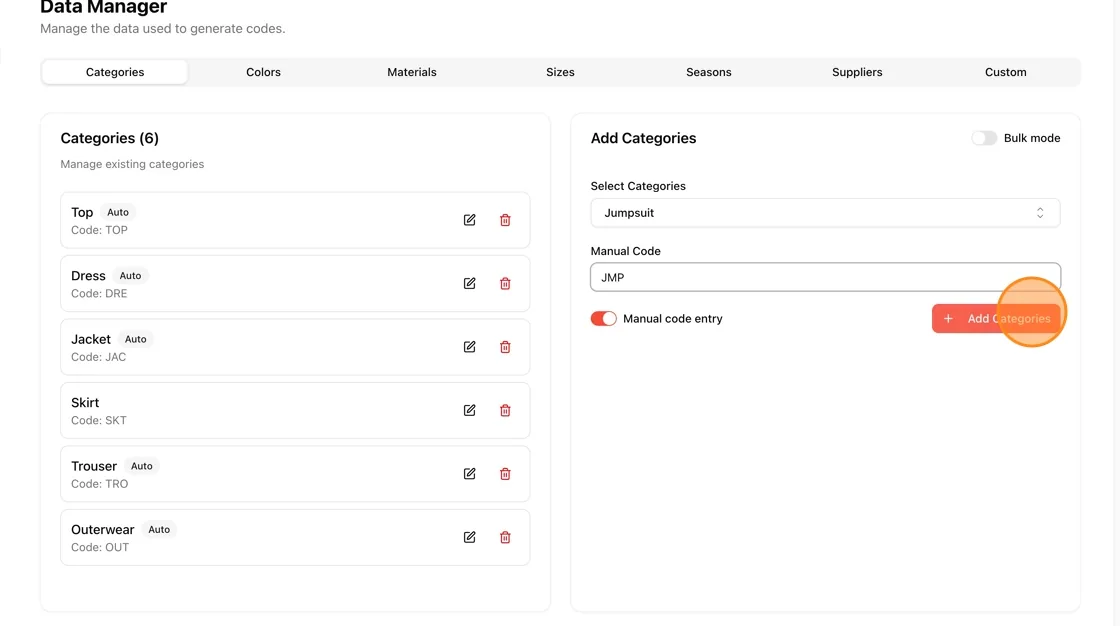Edit the Top category
1120x626 pixels.
tap(469, 220)
